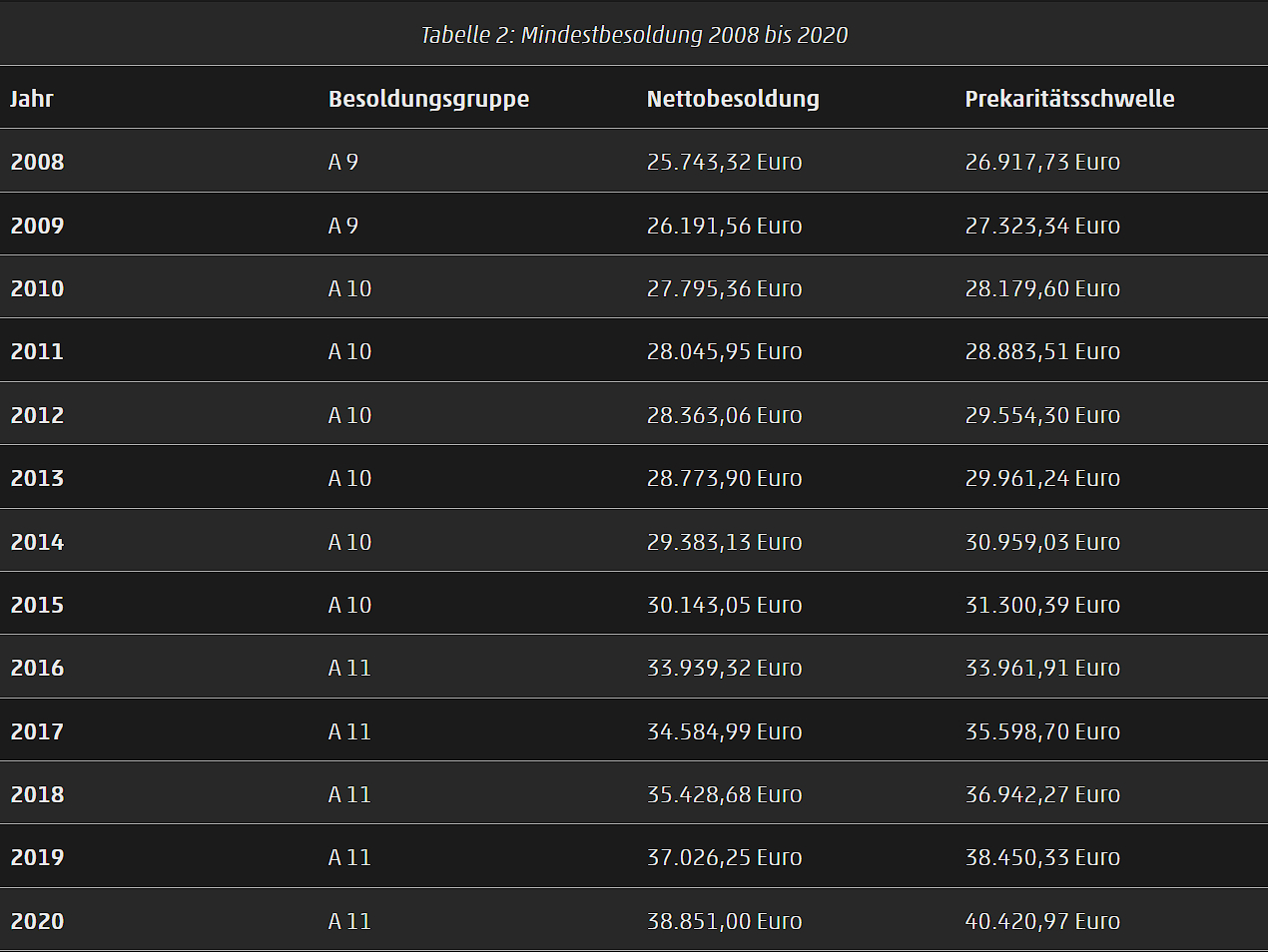The image size is (1268, 952).
Task: Click the year 2014 row label
Action: [x=37, y=542]
